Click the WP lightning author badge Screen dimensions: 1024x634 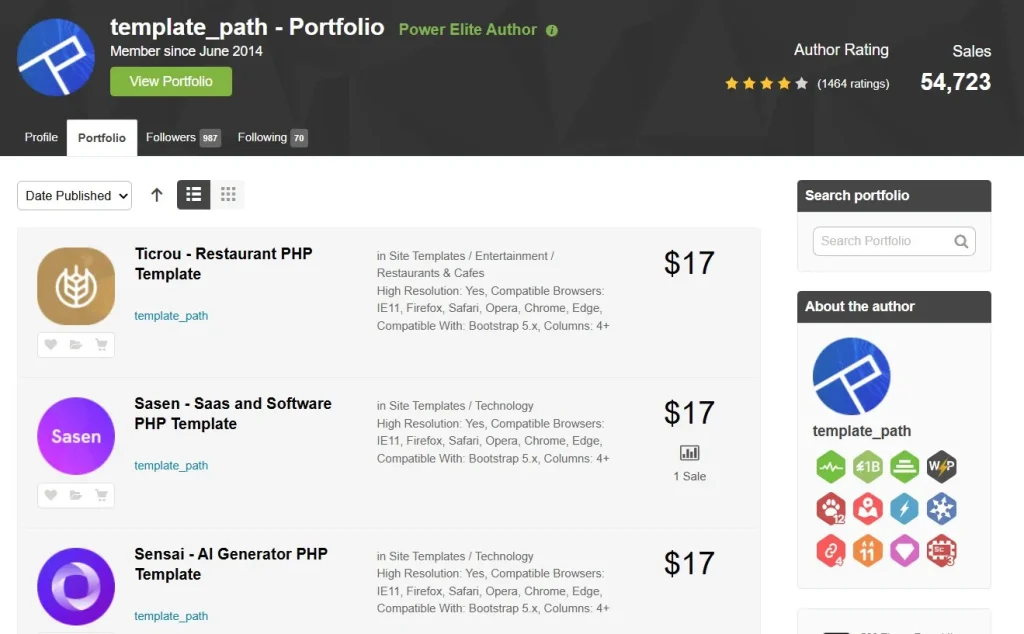coord(941,466)
